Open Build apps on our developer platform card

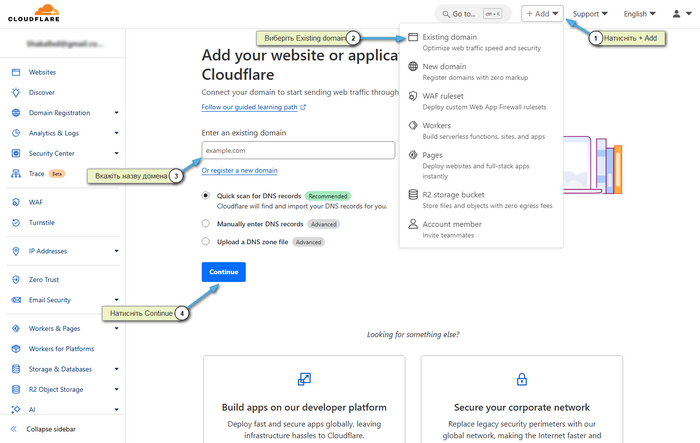(304, 399)
